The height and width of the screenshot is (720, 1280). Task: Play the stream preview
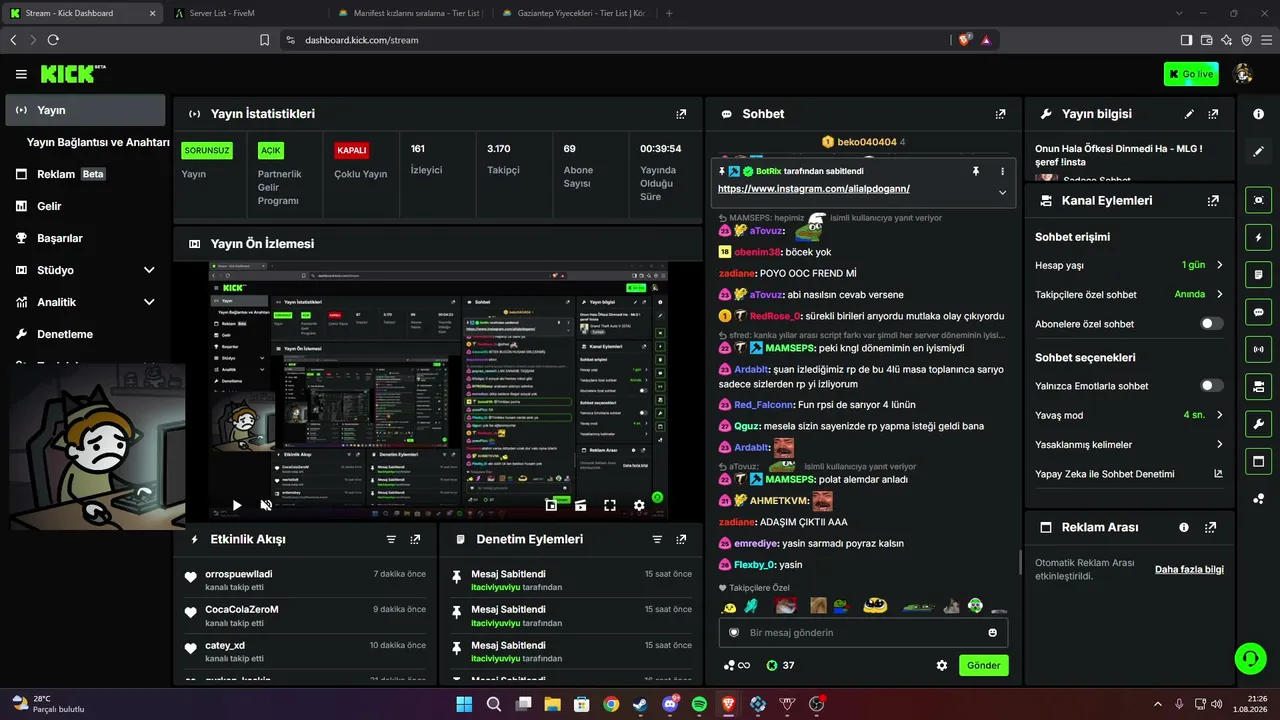click(x=237, y=505)
